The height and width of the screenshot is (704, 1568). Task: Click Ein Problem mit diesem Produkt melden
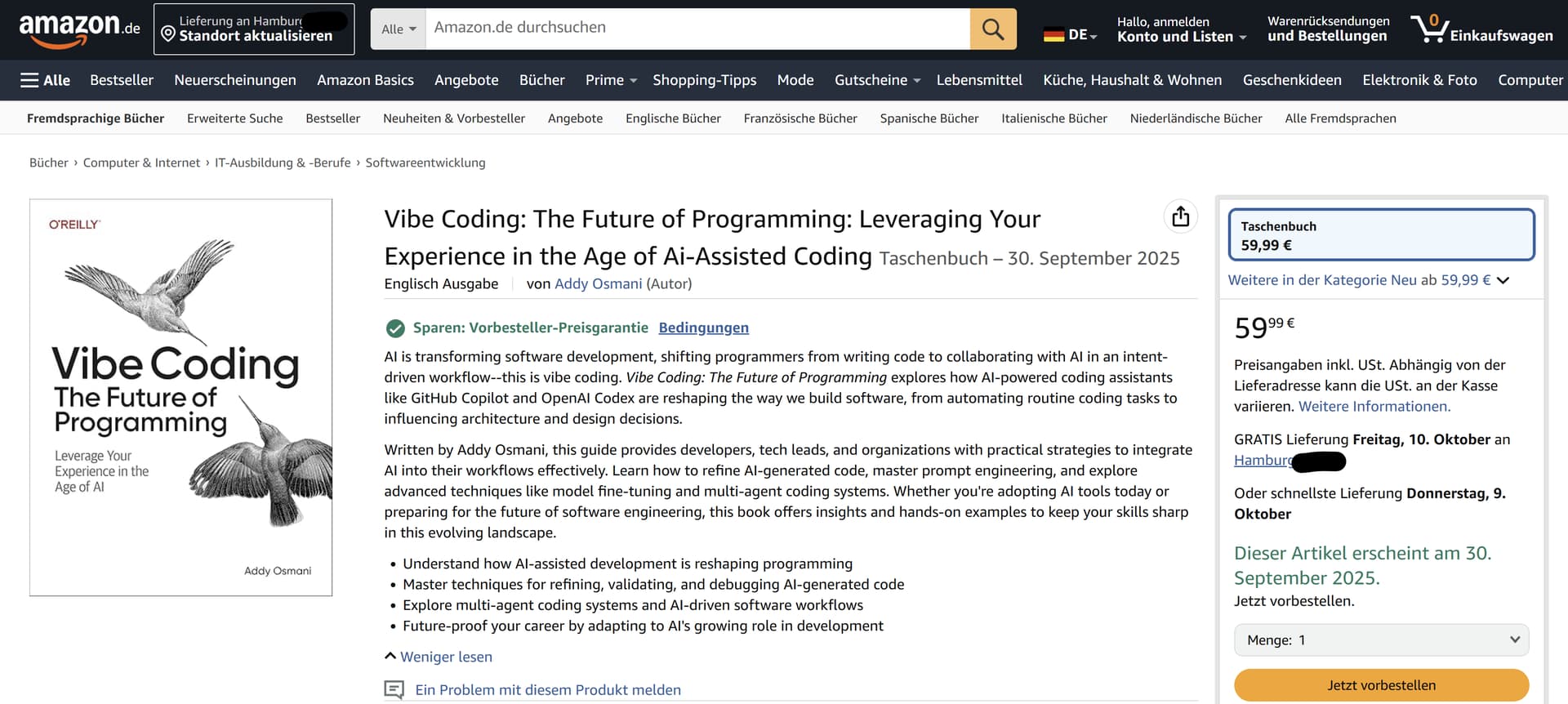pos(548,690)
